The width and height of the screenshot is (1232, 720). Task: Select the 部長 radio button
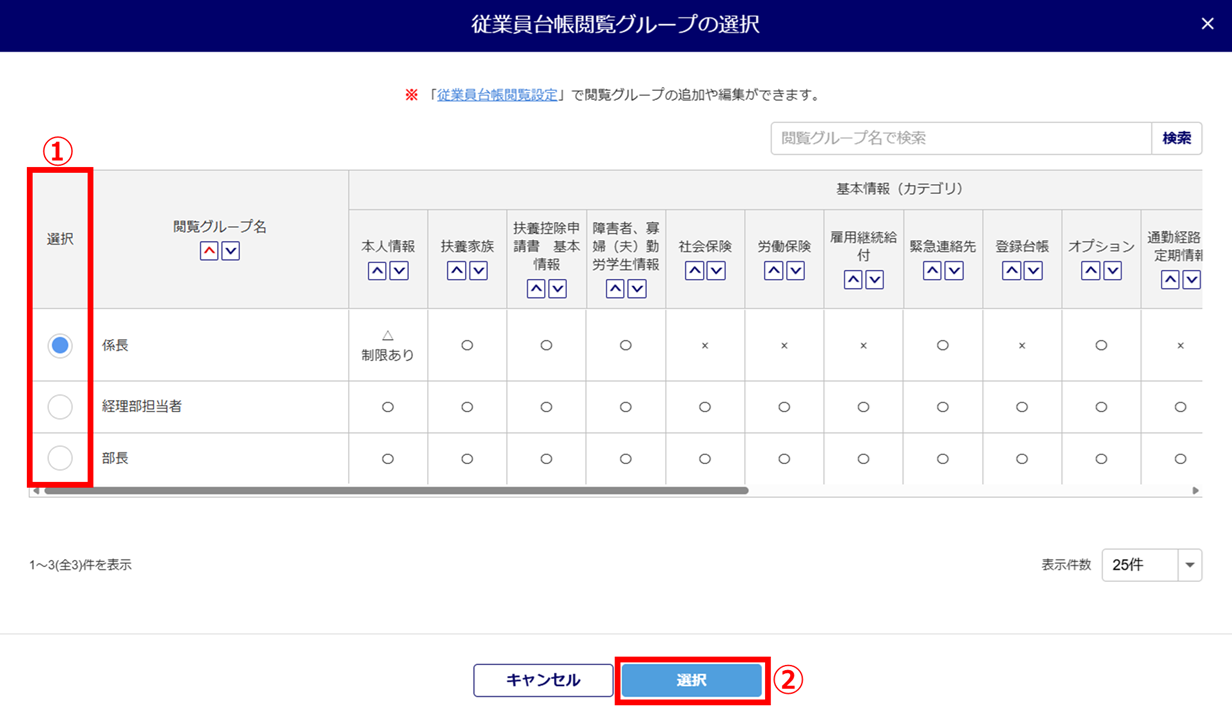click(60, 459)
